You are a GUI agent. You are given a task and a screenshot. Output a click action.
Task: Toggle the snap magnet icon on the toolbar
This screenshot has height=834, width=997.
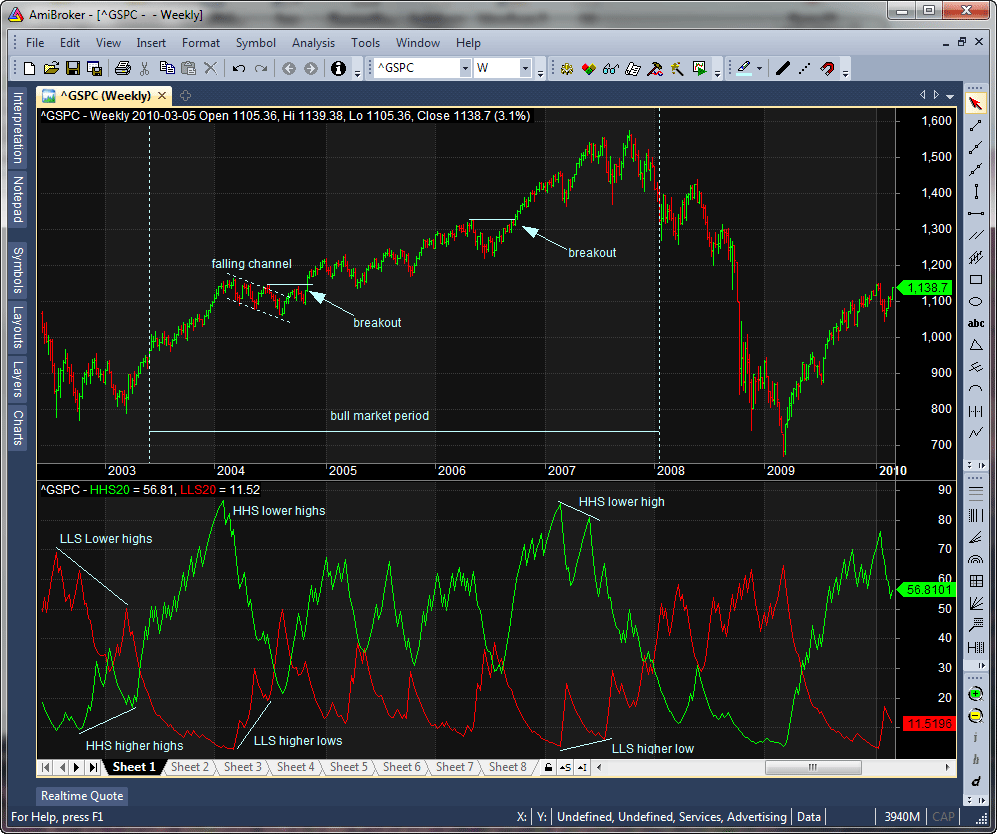(x=826, y=69)
